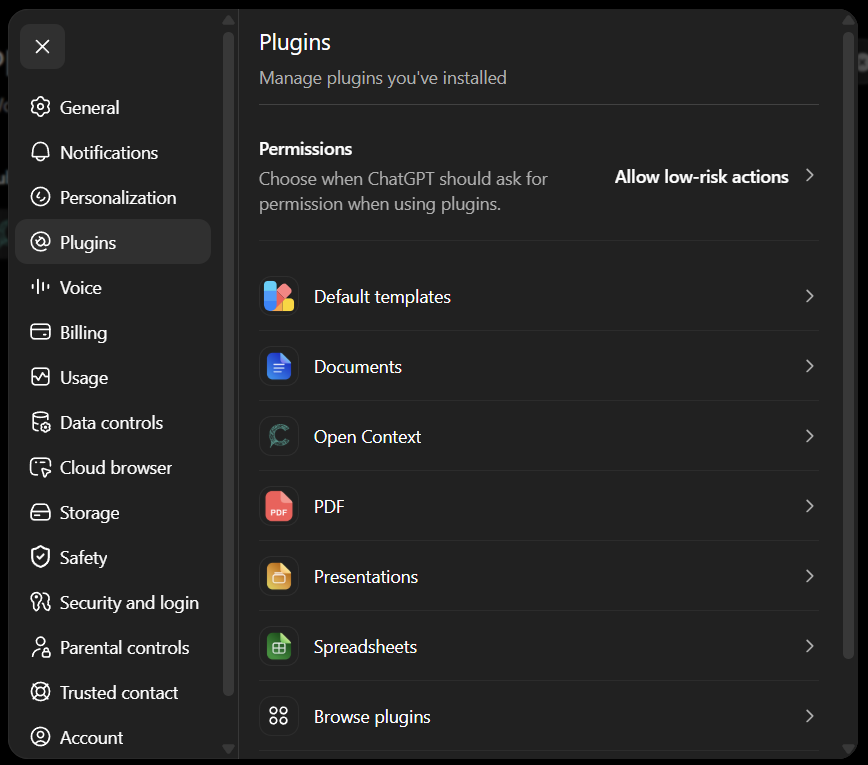Viewport: 868px width, 765px height.
Task: Click the Cloud browser icon
Action: point(40,467)
